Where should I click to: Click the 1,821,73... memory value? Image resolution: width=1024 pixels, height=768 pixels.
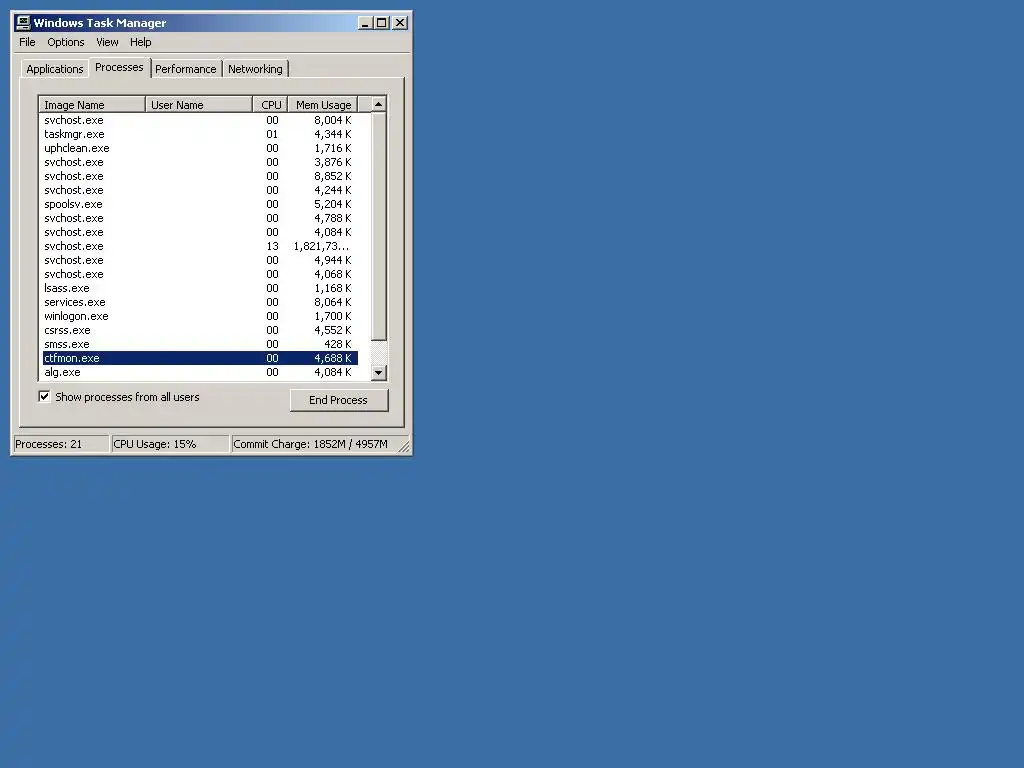pyautogui.click(x=321, y=246)
